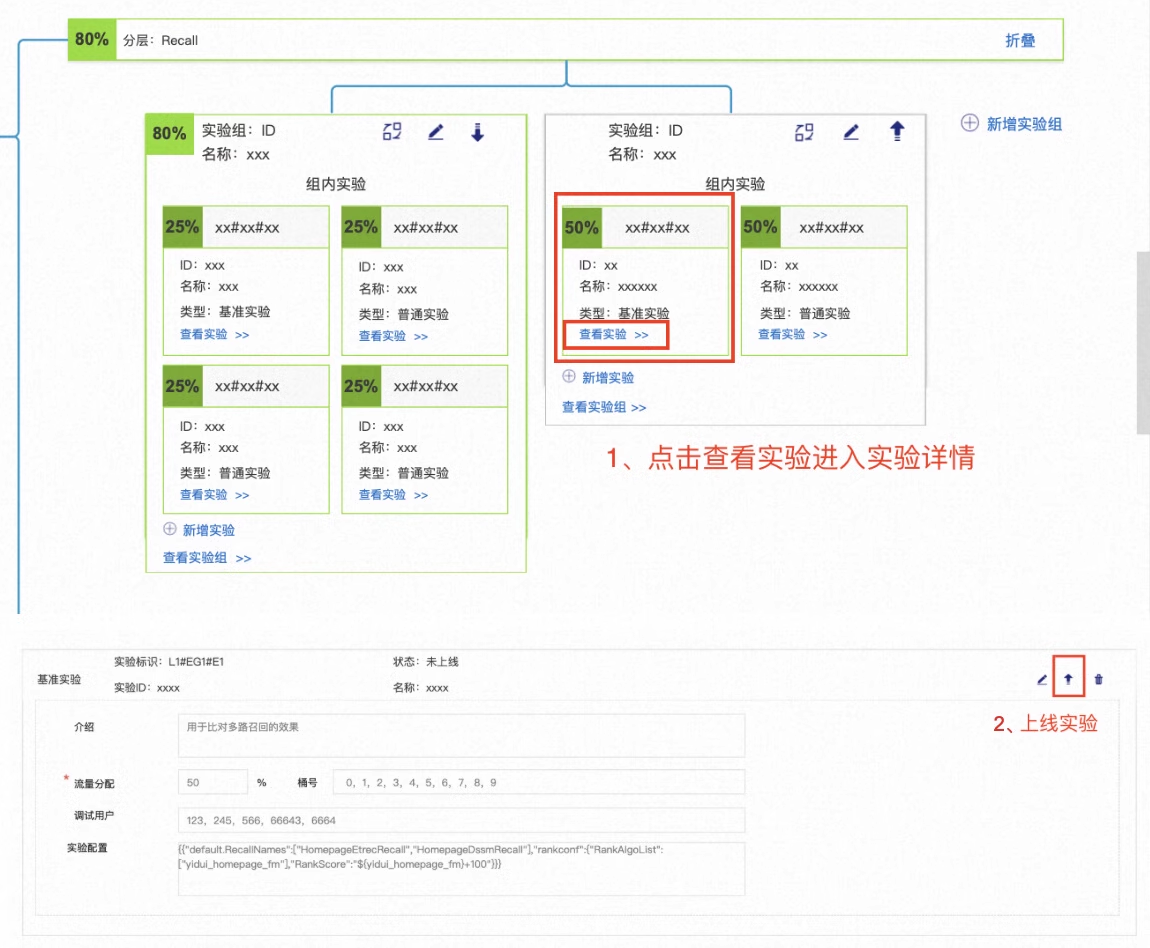Launch experiment with up-arrow icon in detail panel
Viewport: 1150px width, 948px height.
(1069, 679)
